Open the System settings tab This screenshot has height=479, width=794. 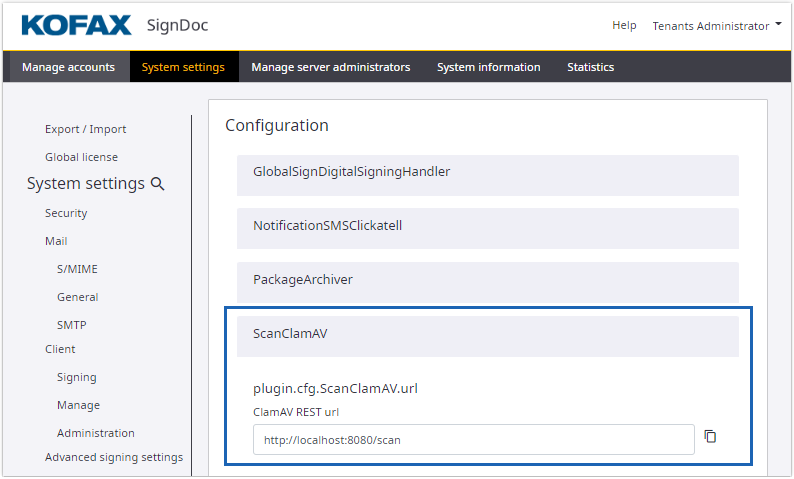(183, 67)
